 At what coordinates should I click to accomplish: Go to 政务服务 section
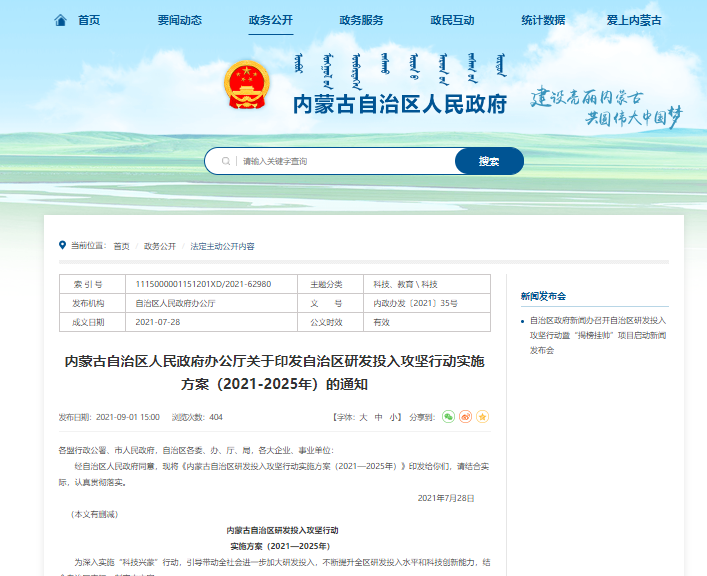click(x=361, y=20)
